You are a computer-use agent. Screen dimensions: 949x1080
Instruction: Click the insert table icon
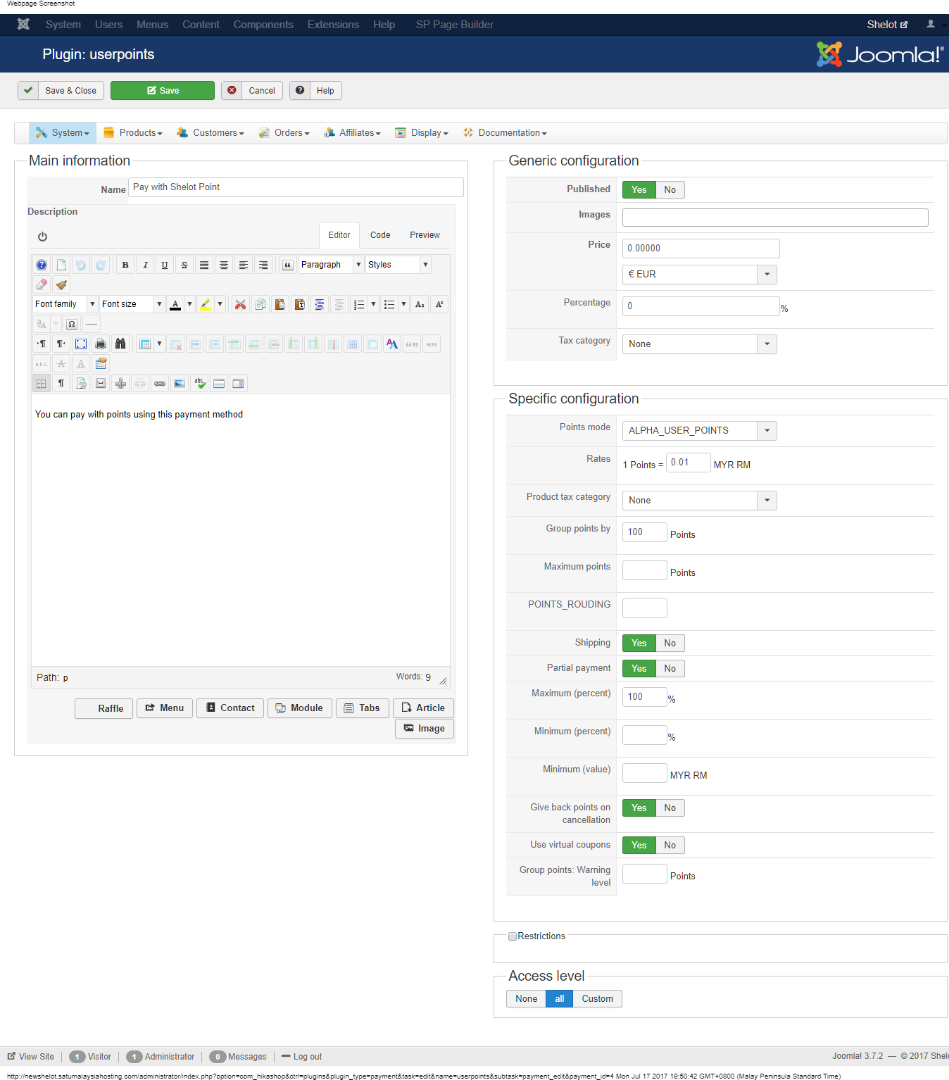coord(145,344)
